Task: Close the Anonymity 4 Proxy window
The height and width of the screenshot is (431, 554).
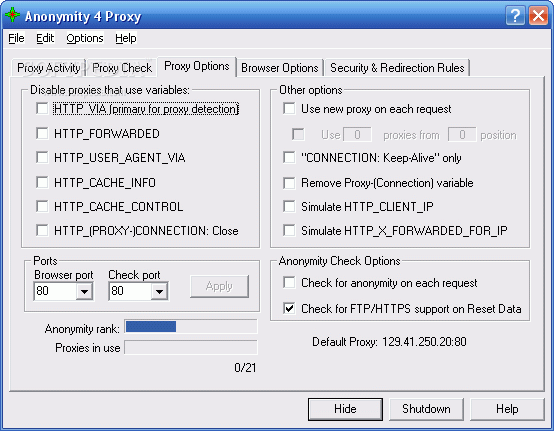Action: 538,16
